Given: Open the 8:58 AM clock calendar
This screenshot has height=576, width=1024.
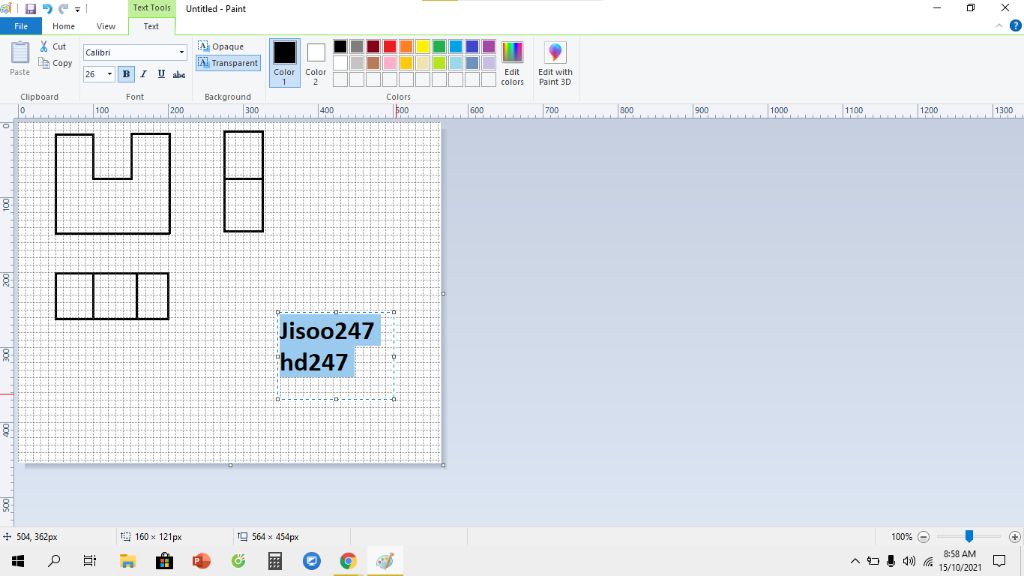Looking at the screenshot, I should tap(960, 561).
